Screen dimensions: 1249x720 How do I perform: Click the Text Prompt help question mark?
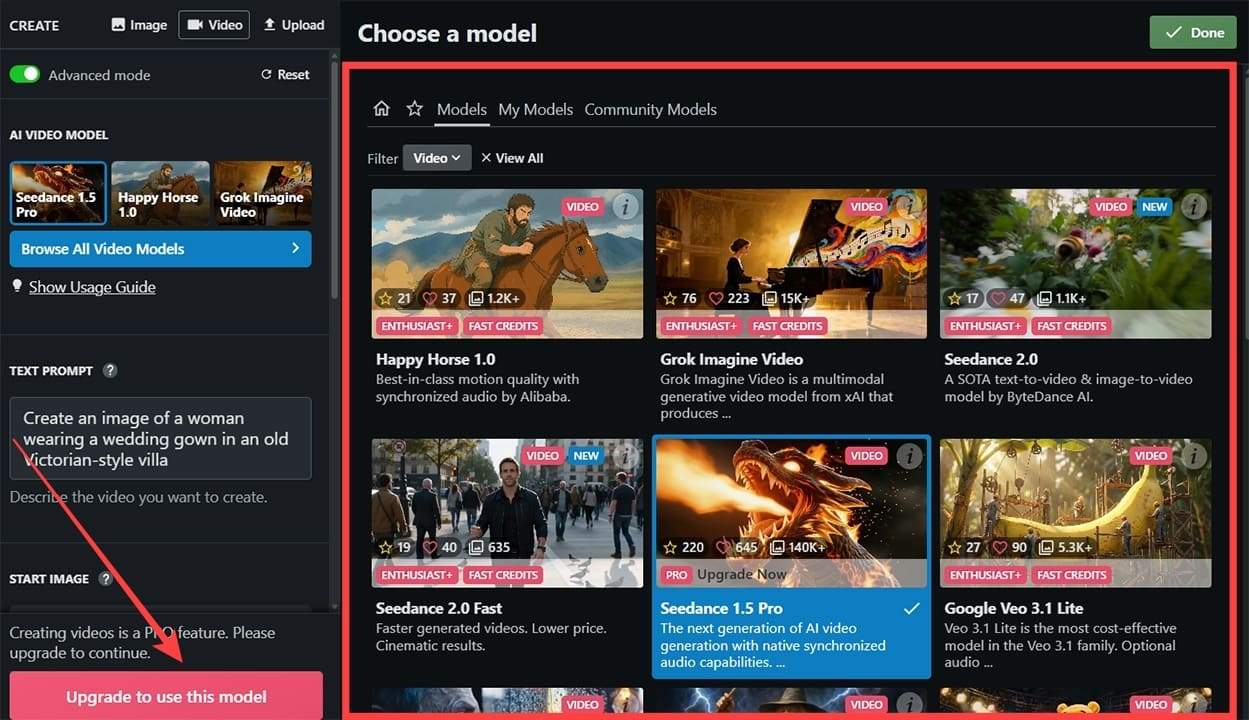[x=110, y=370]
